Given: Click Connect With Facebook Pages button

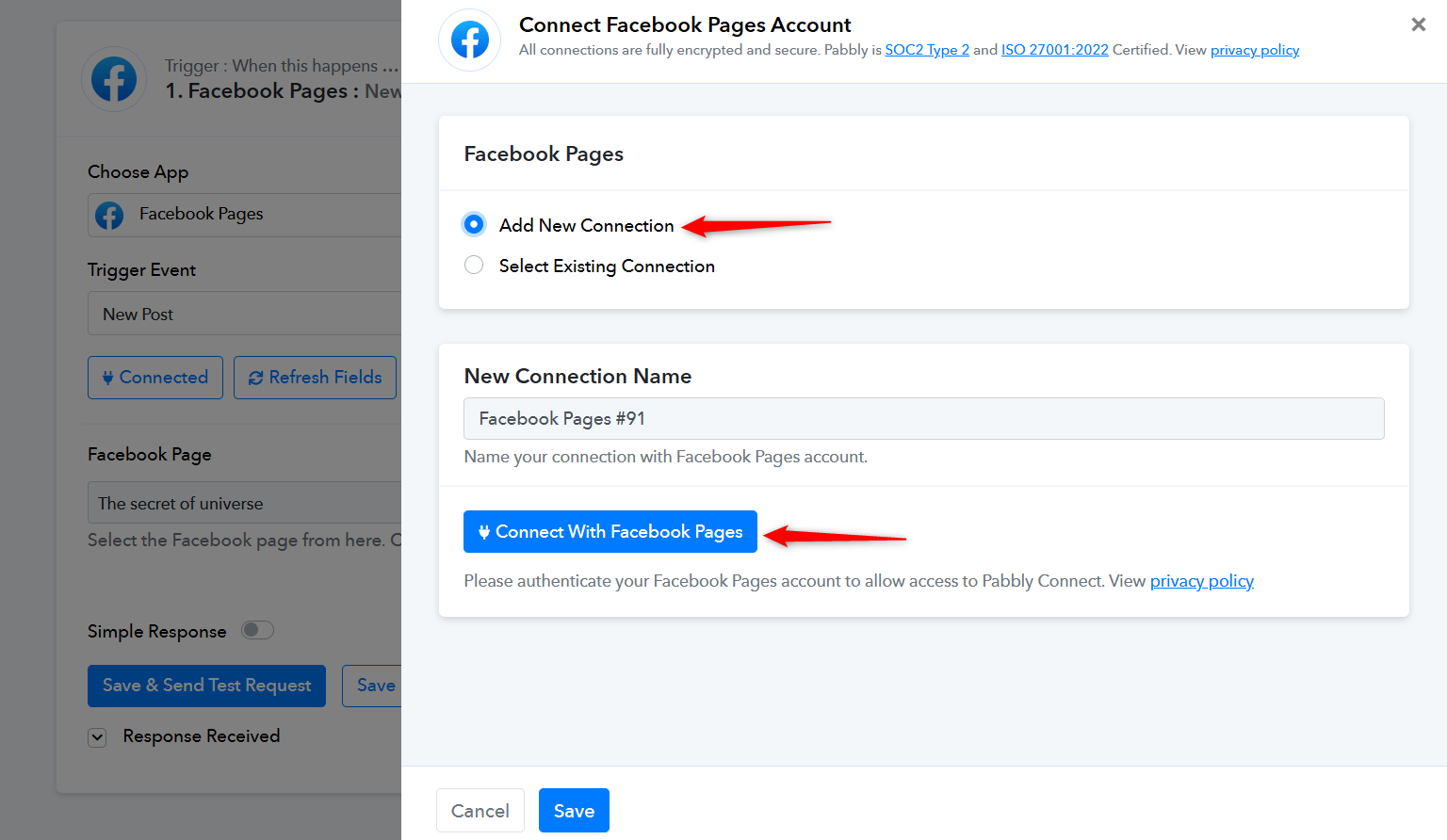Looking at the screenshot, I should pyautogui.click(x=610, y=532).
